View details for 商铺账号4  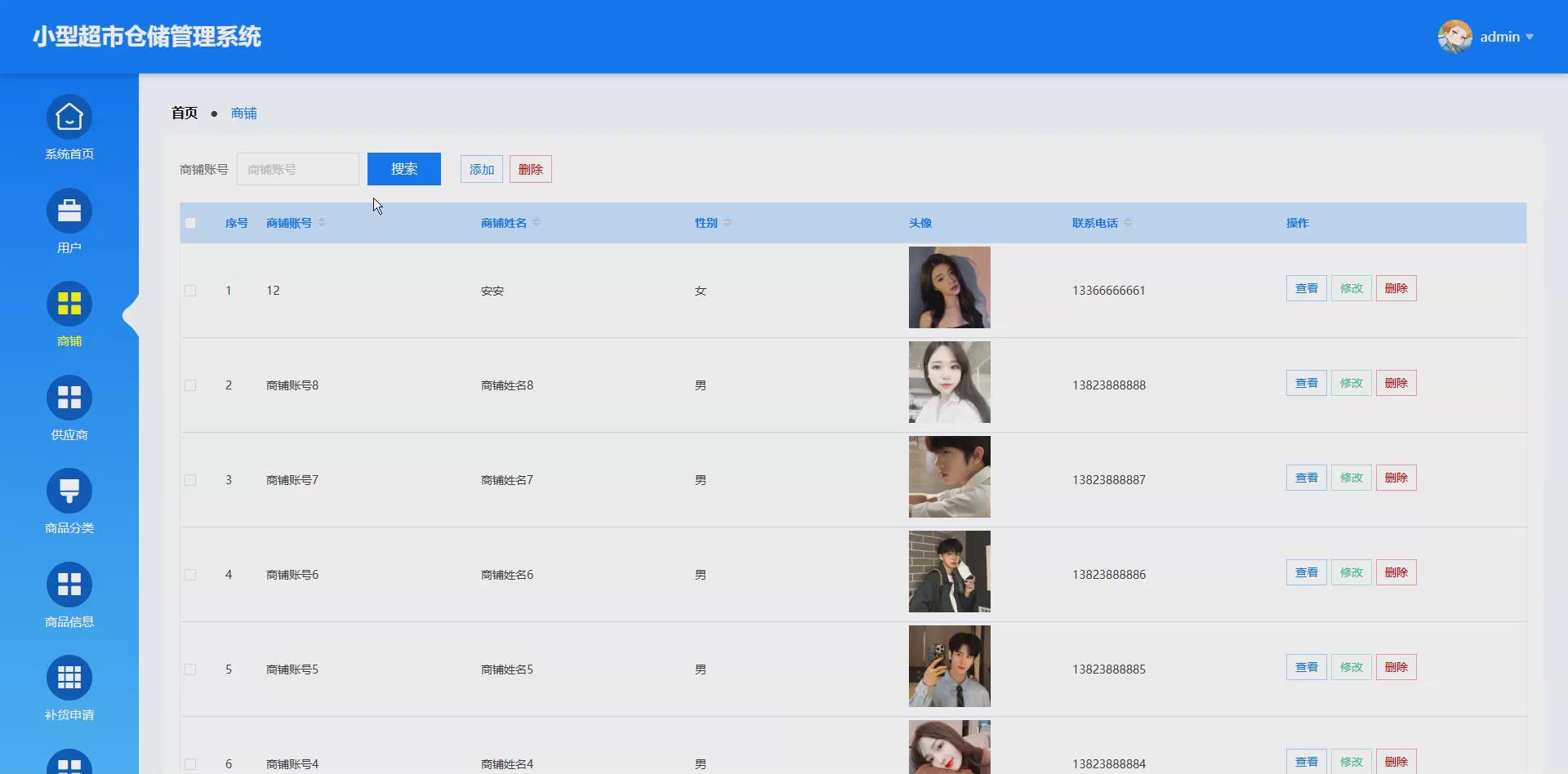point(1307,762)
